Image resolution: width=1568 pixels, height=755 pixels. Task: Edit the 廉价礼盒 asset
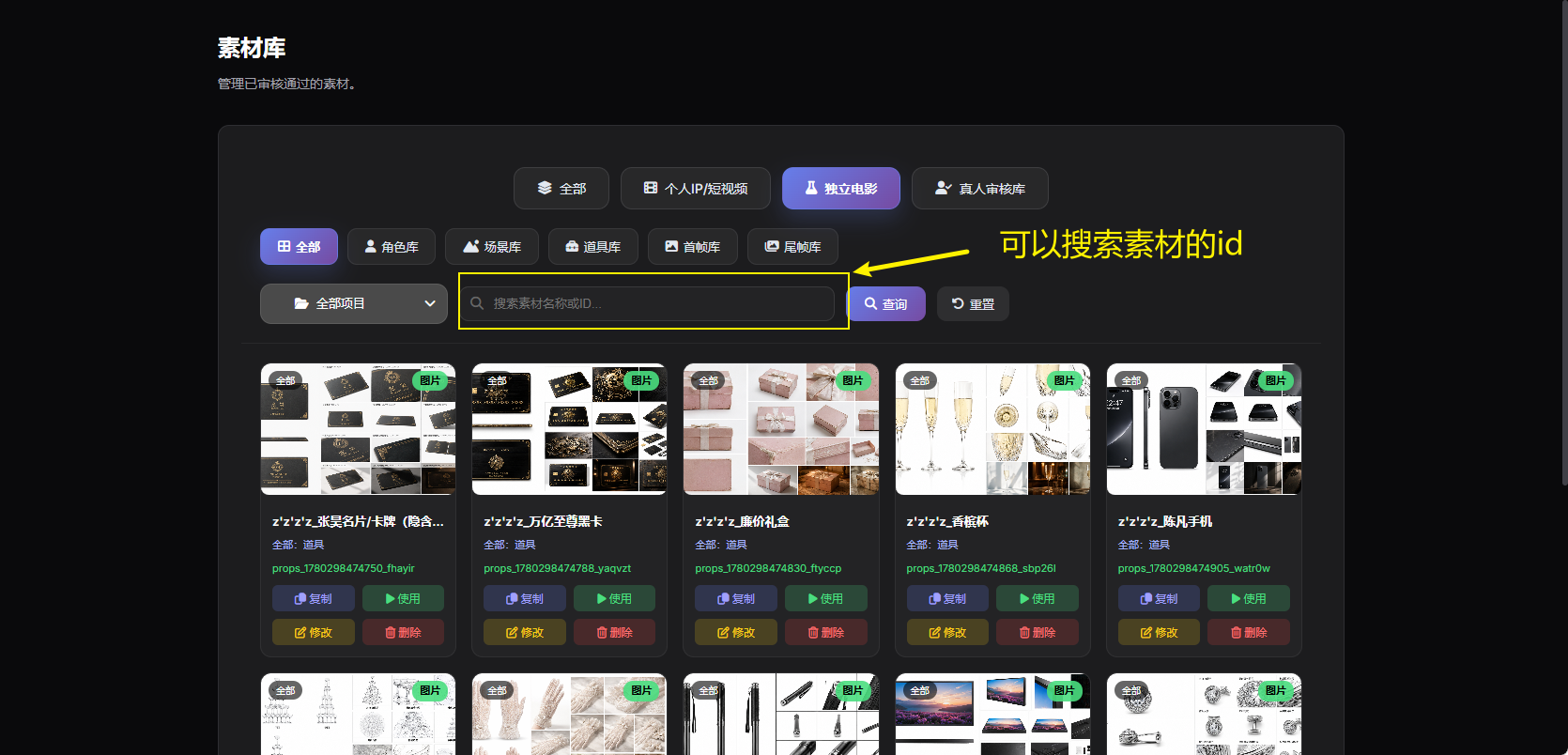(736, 632)
